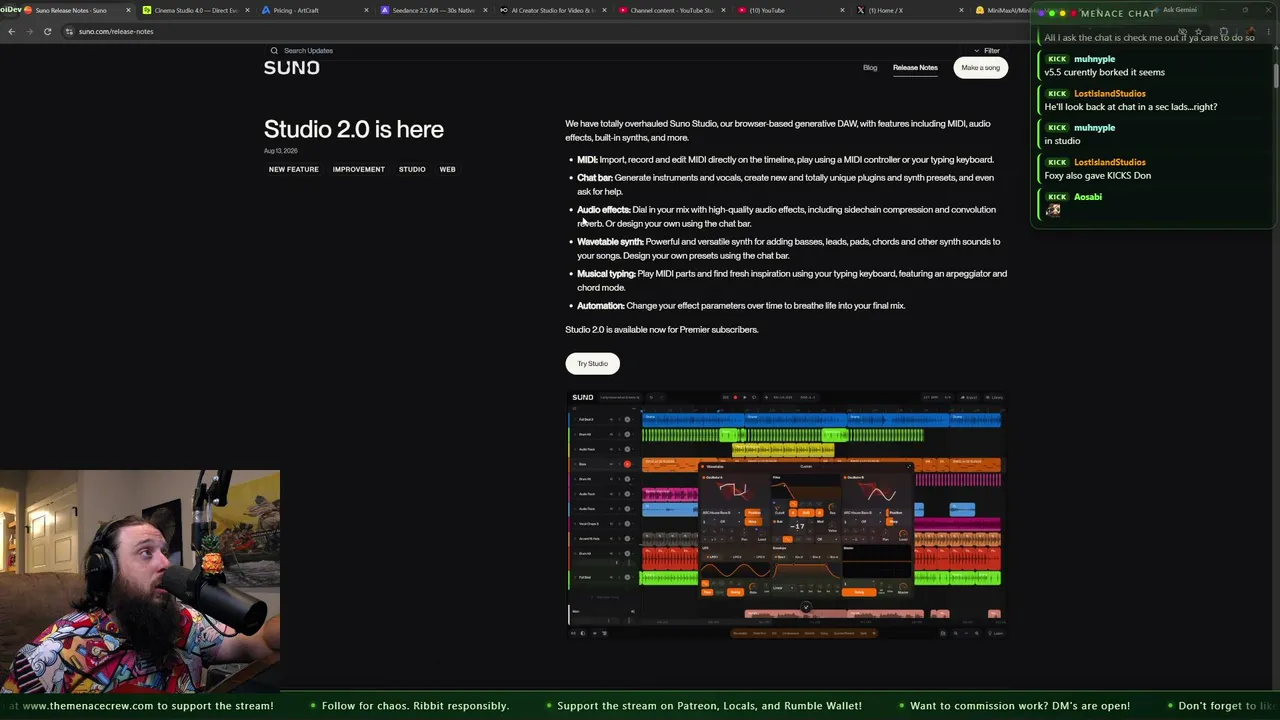Click the Ask Gemini button
This screenshot has height=720, width=1280.
(1175, 10)
